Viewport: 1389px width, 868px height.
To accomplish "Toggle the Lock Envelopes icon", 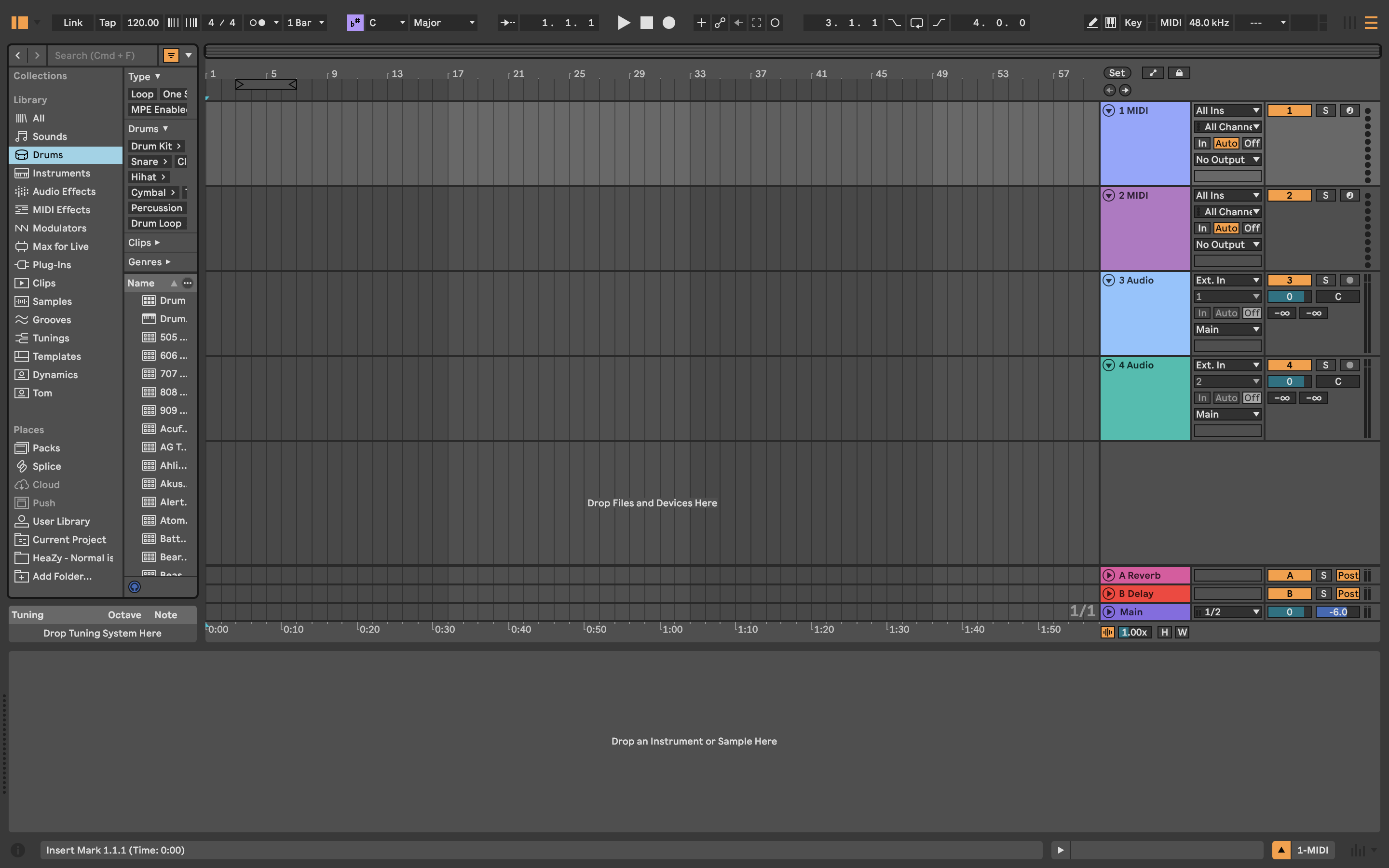I will 1179,73.
